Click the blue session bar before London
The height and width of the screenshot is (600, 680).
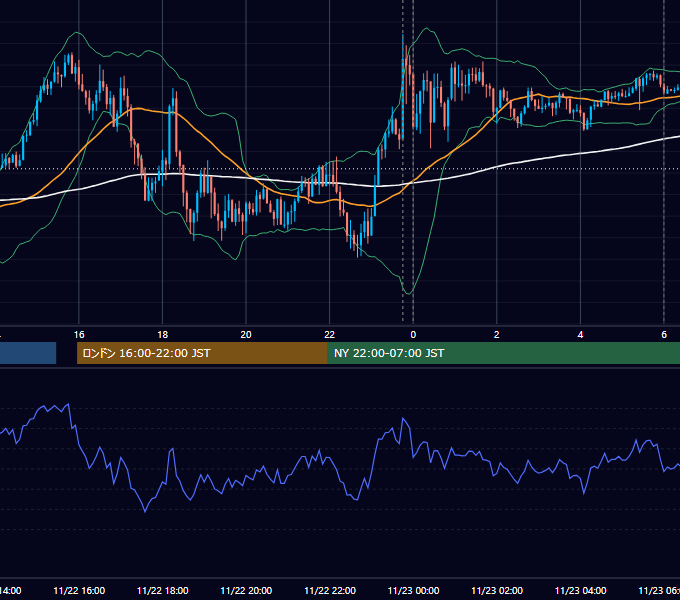pos(28,353)
